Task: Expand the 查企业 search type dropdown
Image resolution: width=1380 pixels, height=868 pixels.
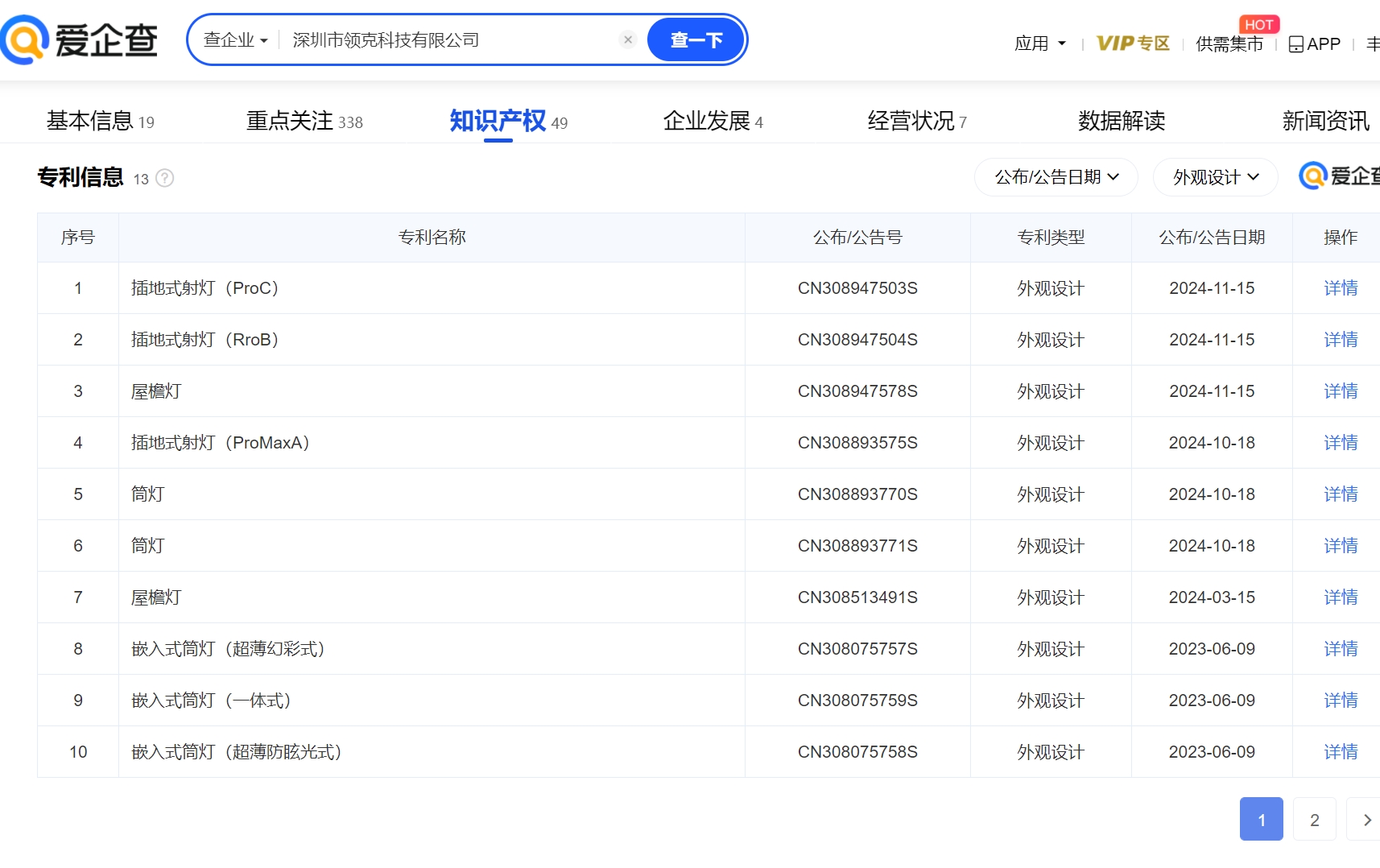Action: (x=235, y=40)
